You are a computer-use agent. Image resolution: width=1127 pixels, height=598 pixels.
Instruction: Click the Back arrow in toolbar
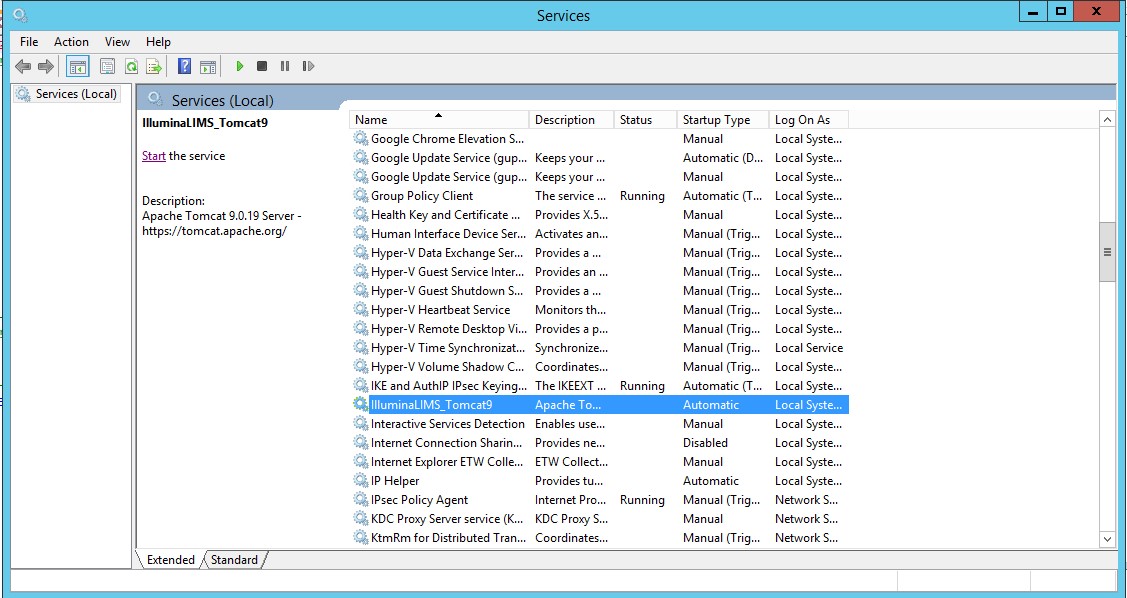[22, 67]
